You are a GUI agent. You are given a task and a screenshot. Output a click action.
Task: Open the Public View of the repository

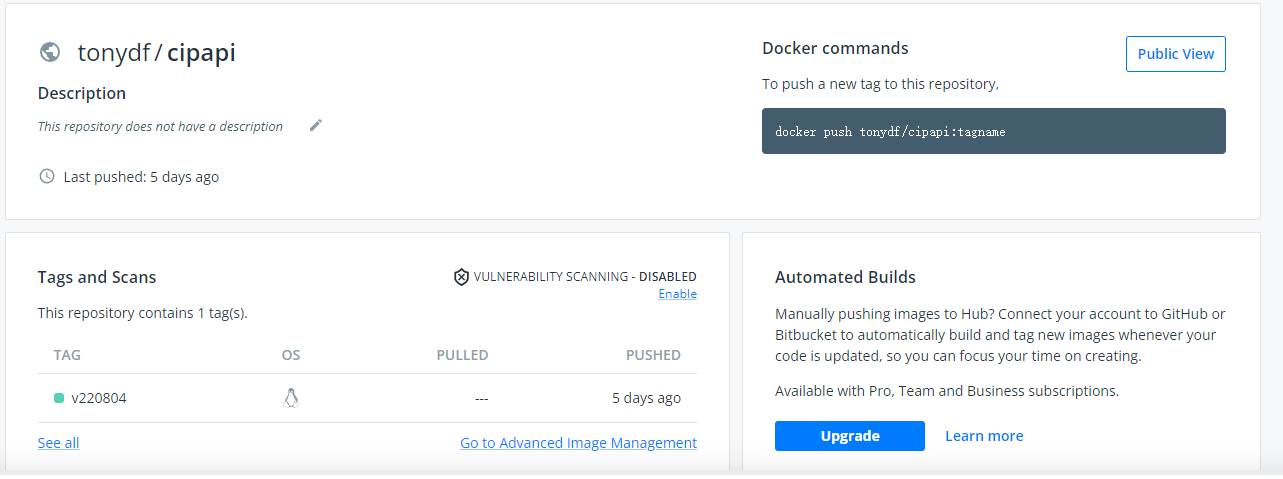1175,54
